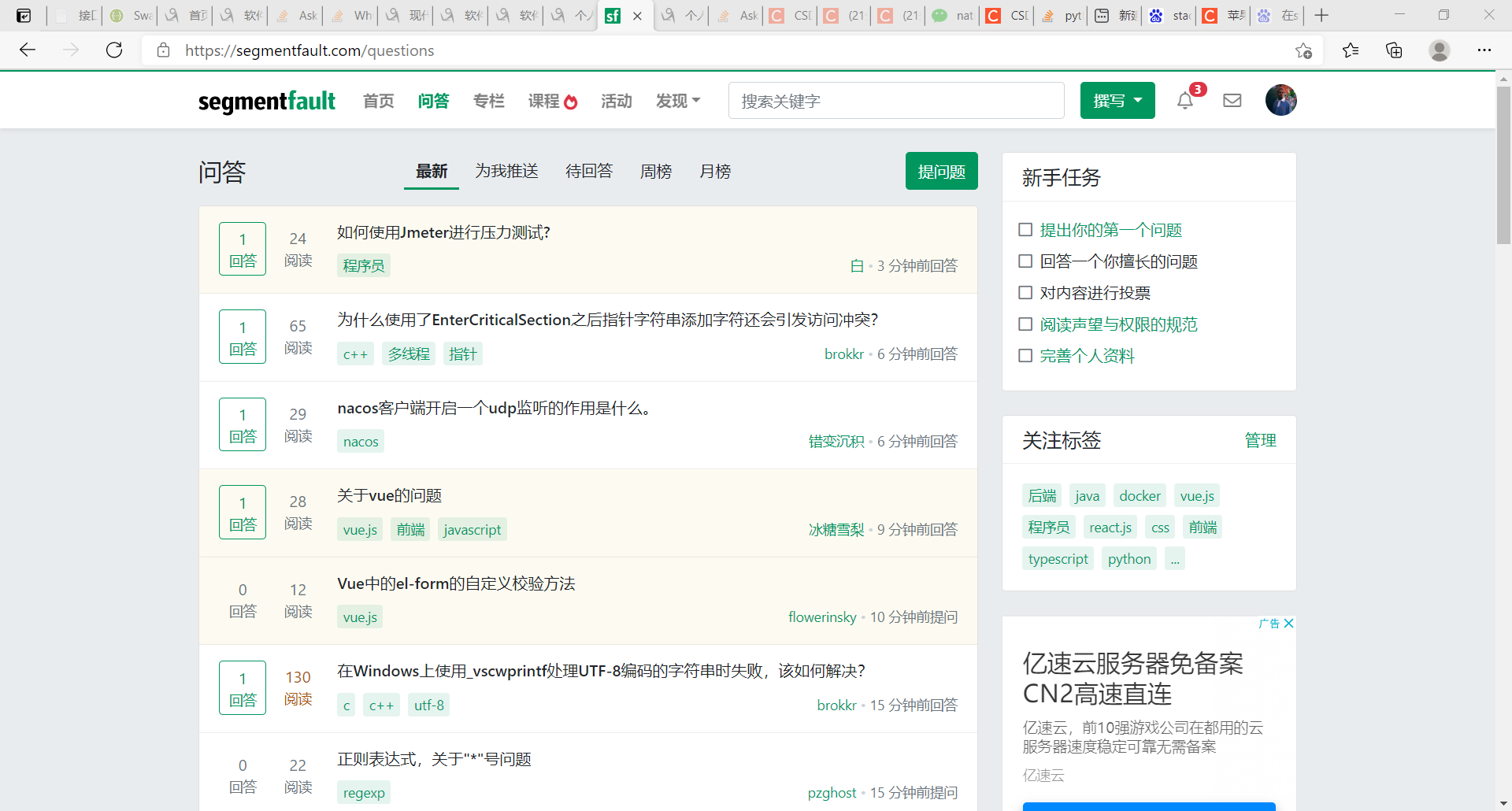Check 完善个人资料 checkbox
1512x811 pixels.
[1025, 356]
